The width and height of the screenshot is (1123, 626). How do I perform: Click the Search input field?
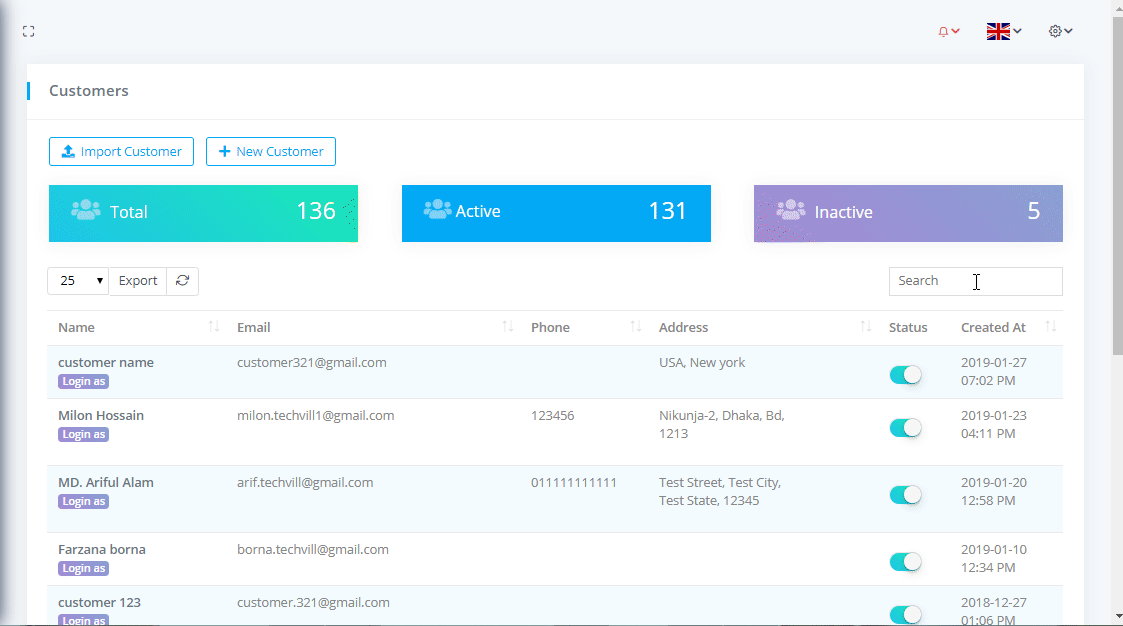pyautogui.click(x=975, y=281)
